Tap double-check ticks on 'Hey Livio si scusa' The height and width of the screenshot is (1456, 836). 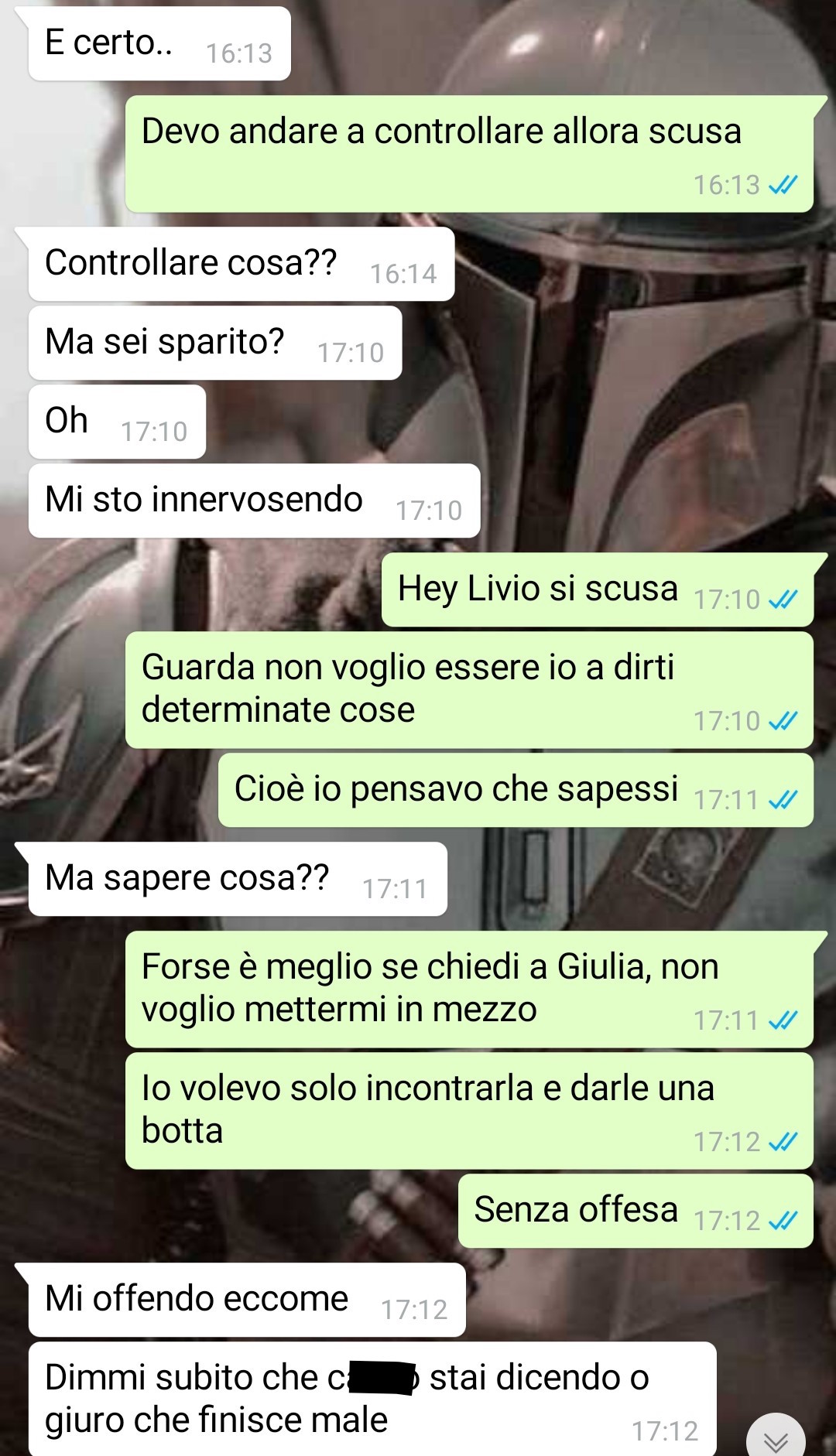pos(783,599)
